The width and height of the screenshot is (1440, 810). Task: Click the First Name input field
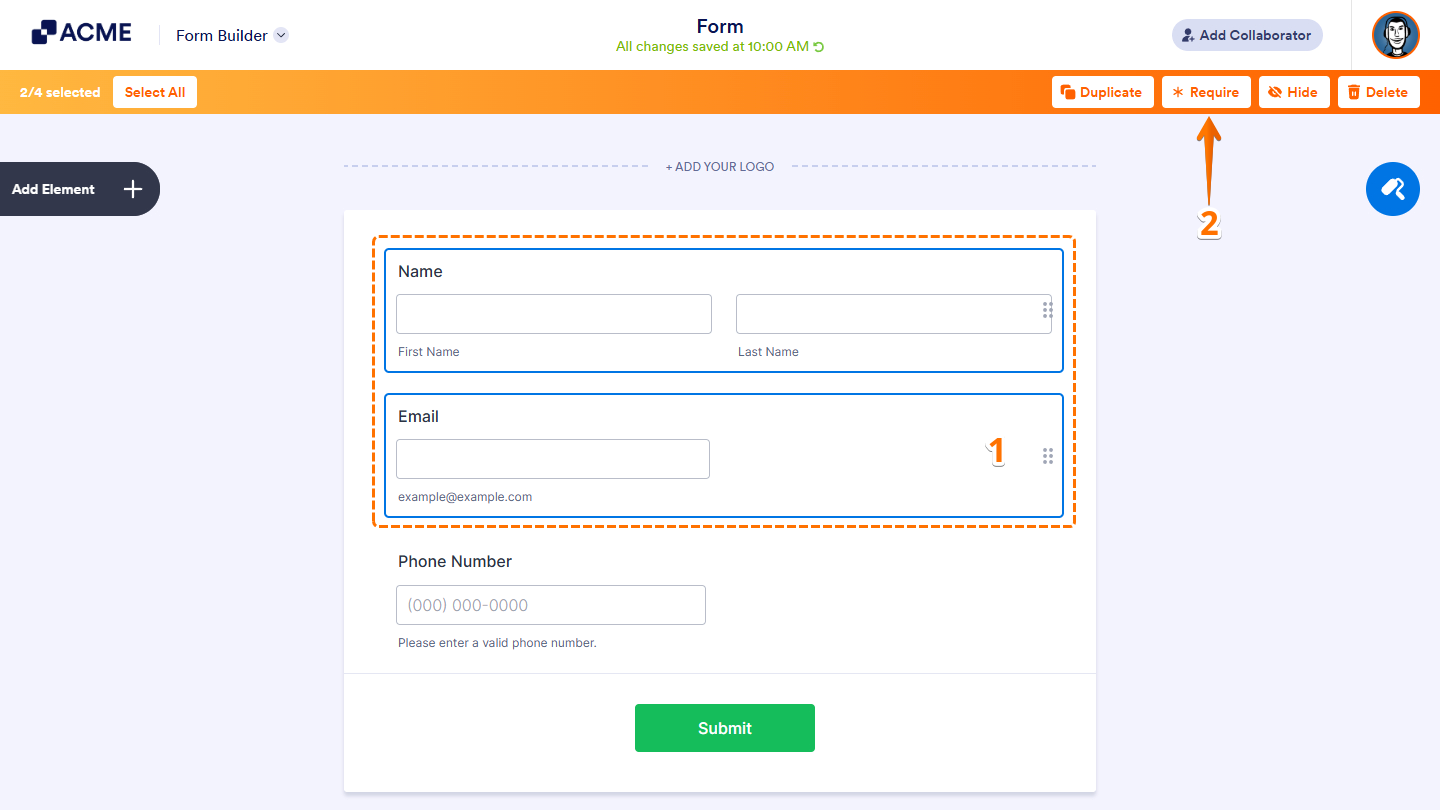553,313
